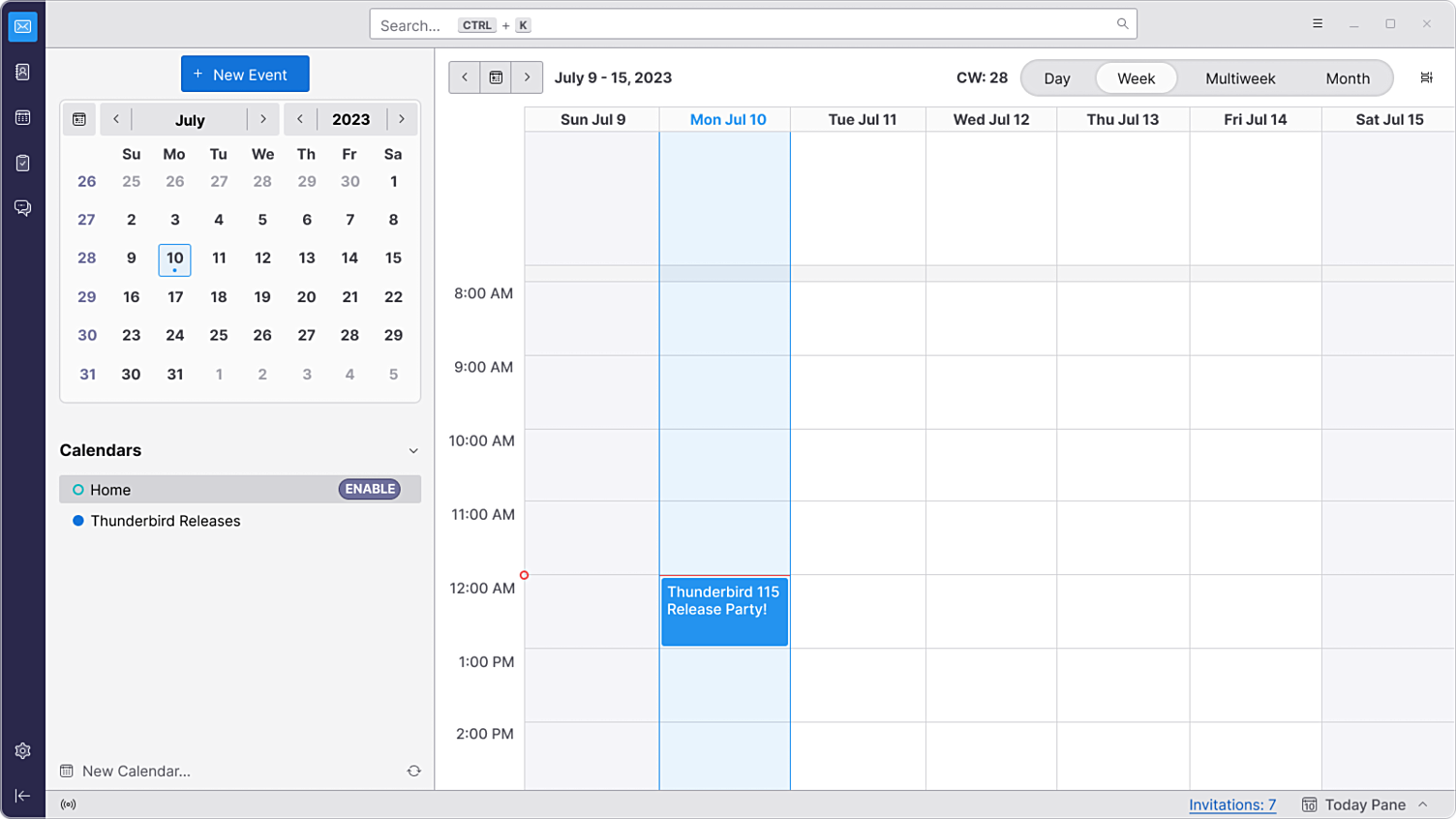This screenshot has height=819, width=1456.
Task: Select July 20 in mini calendar
Action: tap(306, 297)
